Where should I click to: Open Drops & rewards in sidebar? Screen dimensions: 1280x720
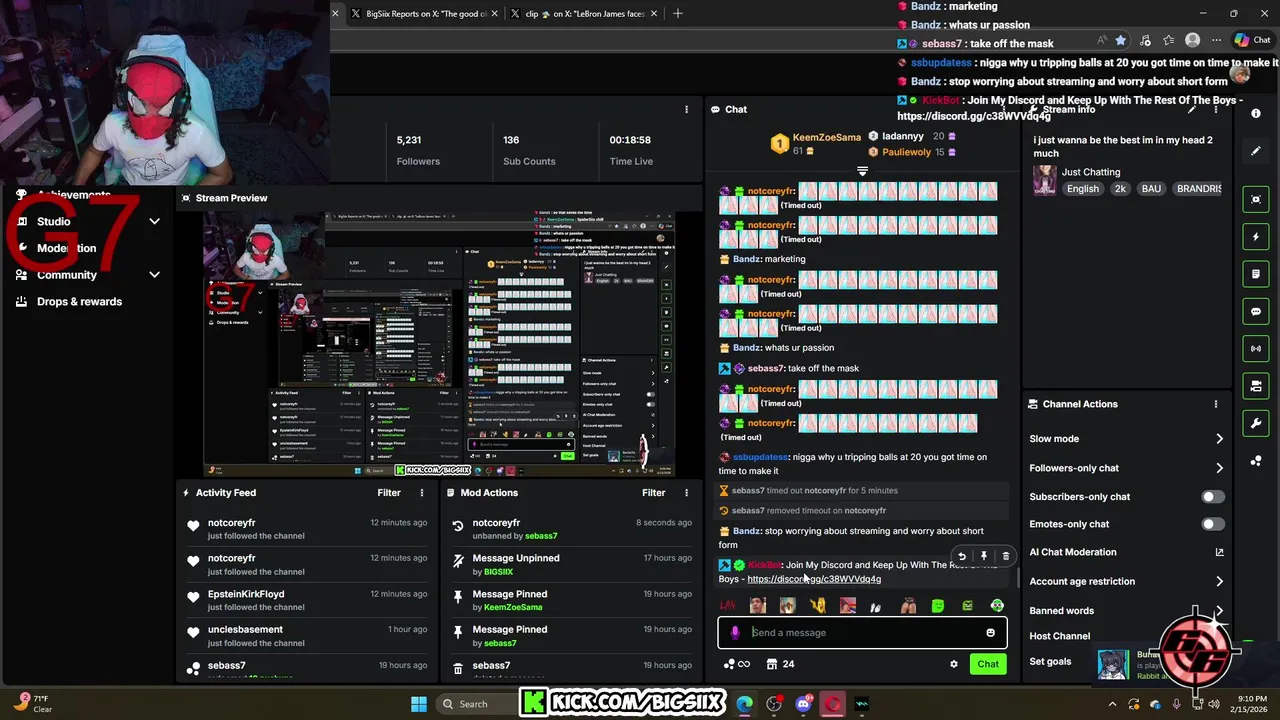pyautogui.click(x=79, y=301)
